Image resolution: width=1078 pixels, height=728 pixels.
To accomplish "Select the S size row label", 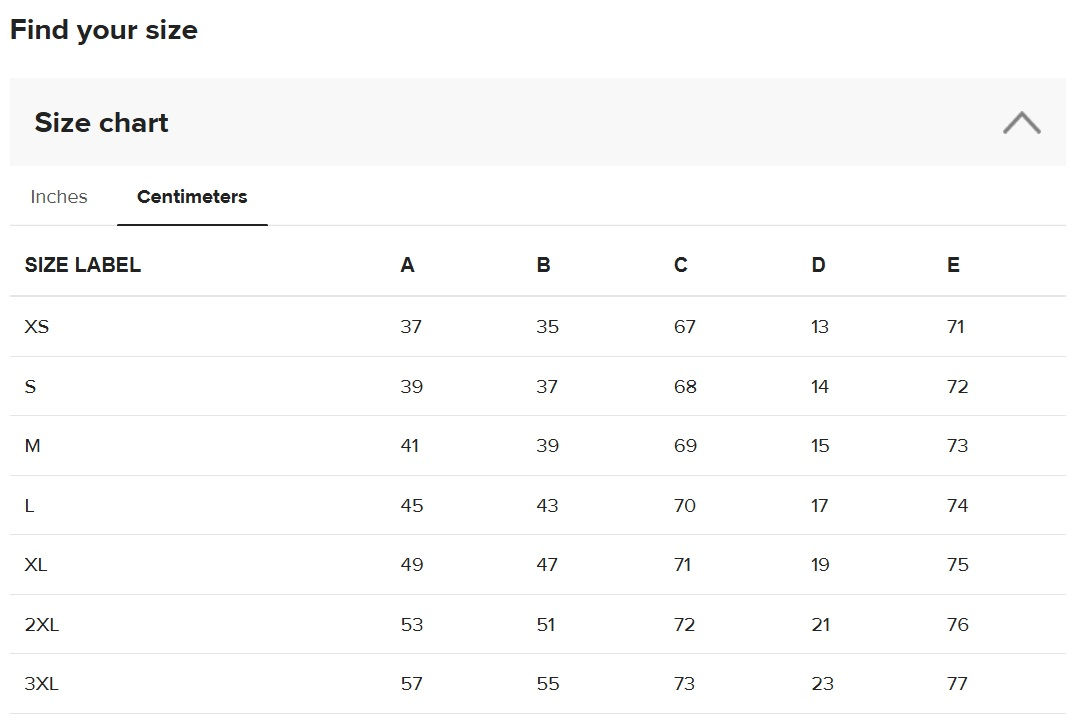I will [x=30, y=387].
